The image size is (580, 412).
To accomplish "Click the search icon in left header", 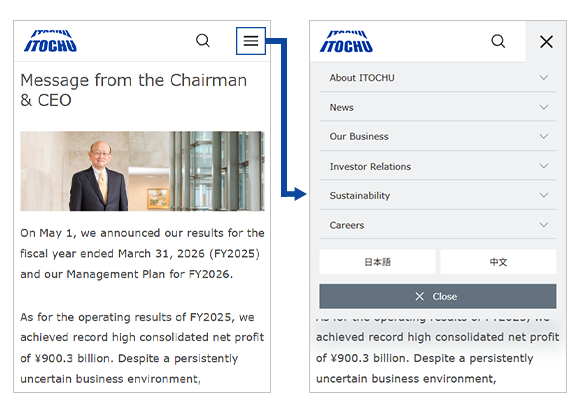I will [203, 40].
